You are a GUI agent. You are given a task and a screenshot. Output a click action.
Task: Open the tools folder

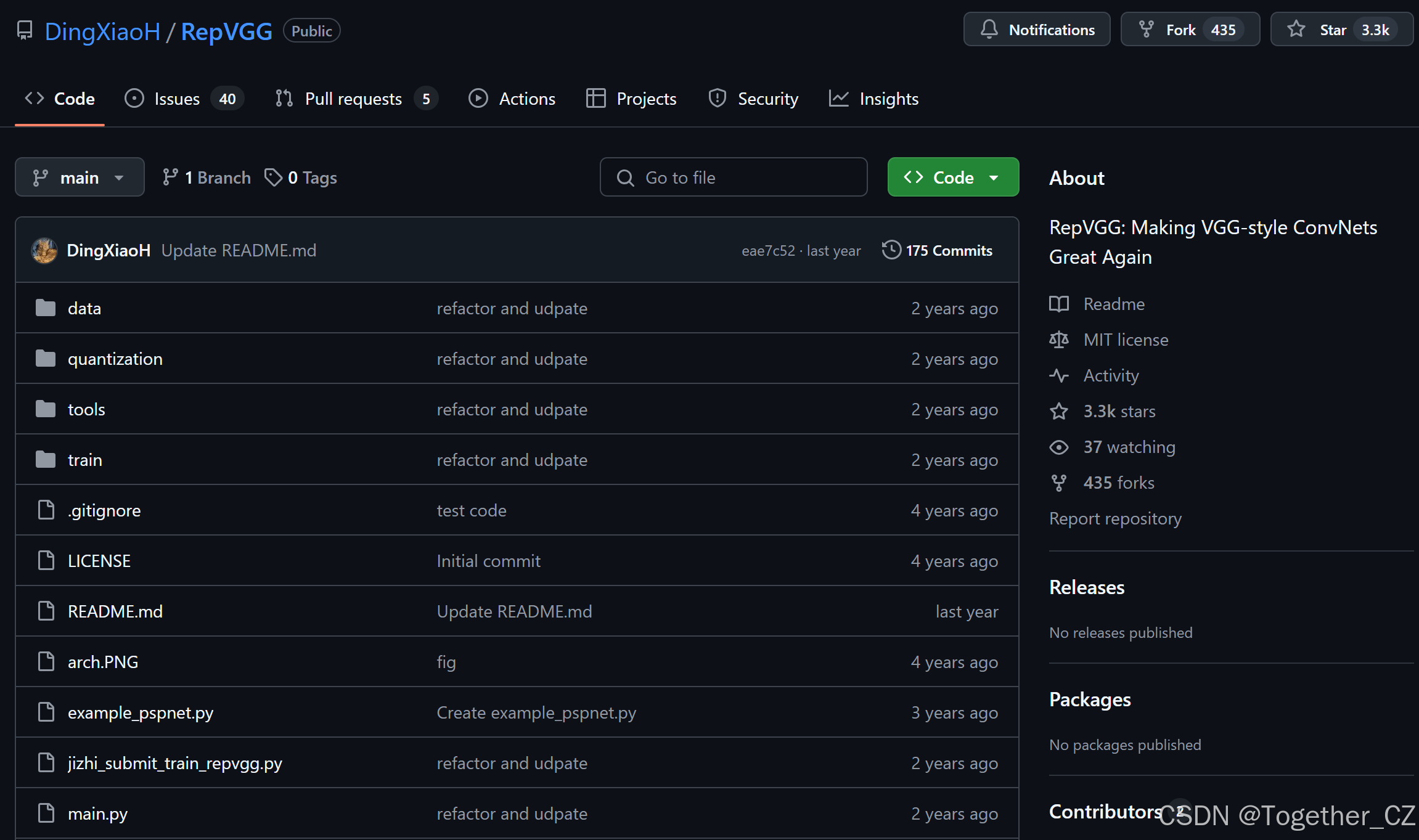(x=86, y=409)
